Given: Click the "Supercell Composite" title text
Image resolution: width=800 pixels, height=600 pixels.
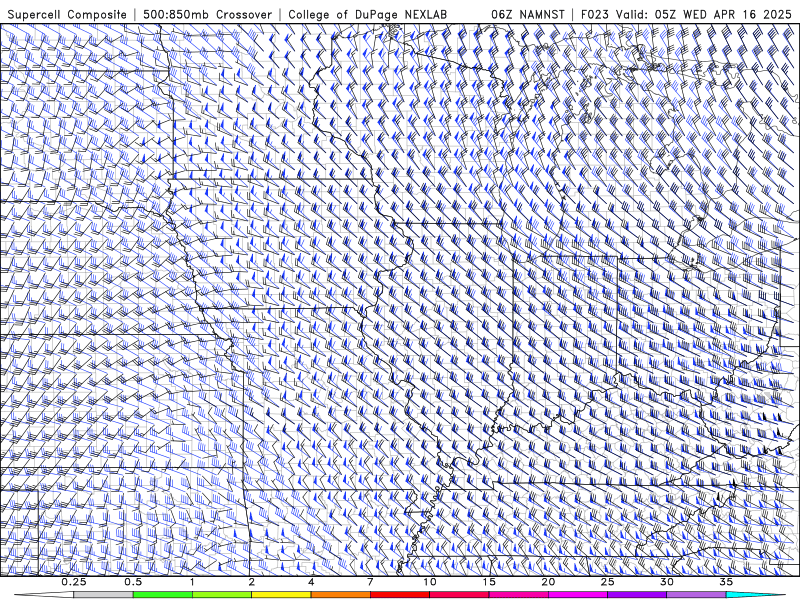Looking at the screenshot, I should point(67,14).
